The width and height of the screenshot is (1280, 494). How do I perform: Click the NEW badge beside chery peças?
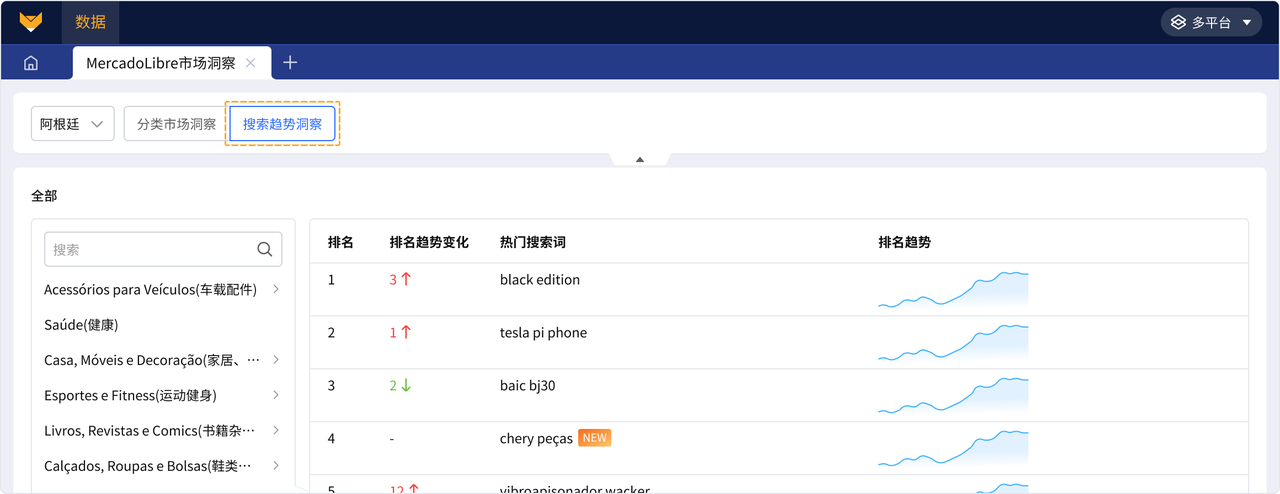coord(595,438)
